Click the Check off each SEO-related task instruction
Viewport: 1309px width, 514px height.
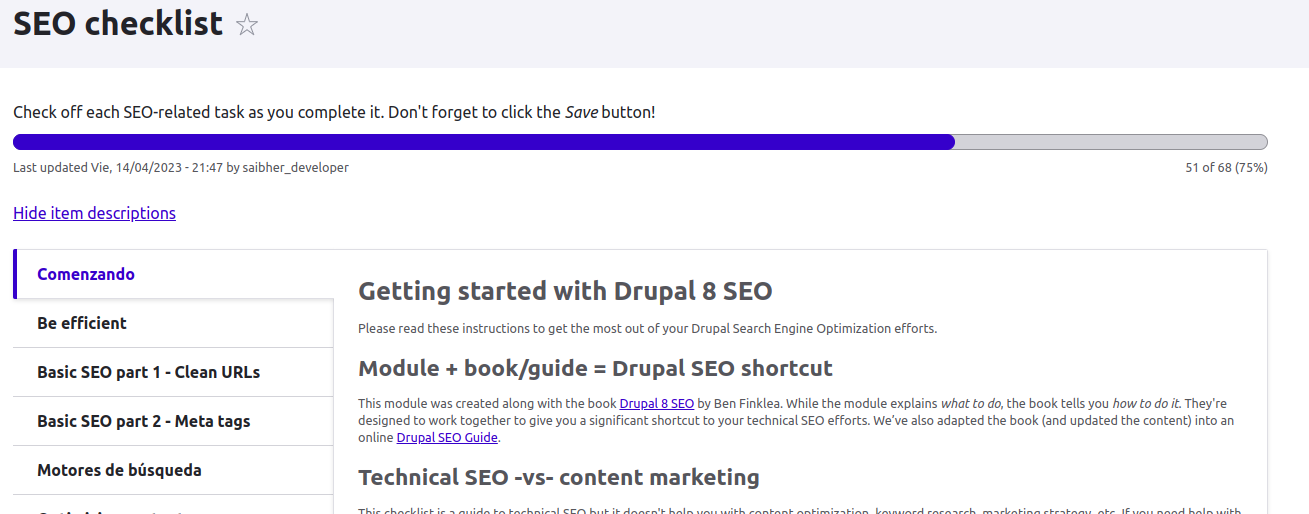(334, 112)
